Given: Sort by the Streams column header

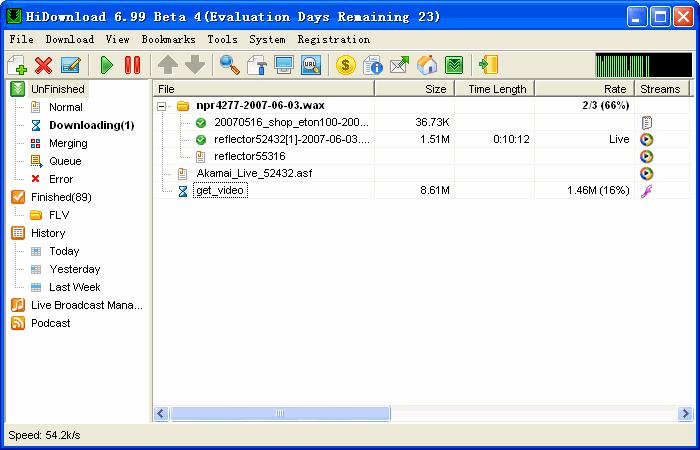Looking at the screenshot, I should pyautogui.click(x=662, y=89).
